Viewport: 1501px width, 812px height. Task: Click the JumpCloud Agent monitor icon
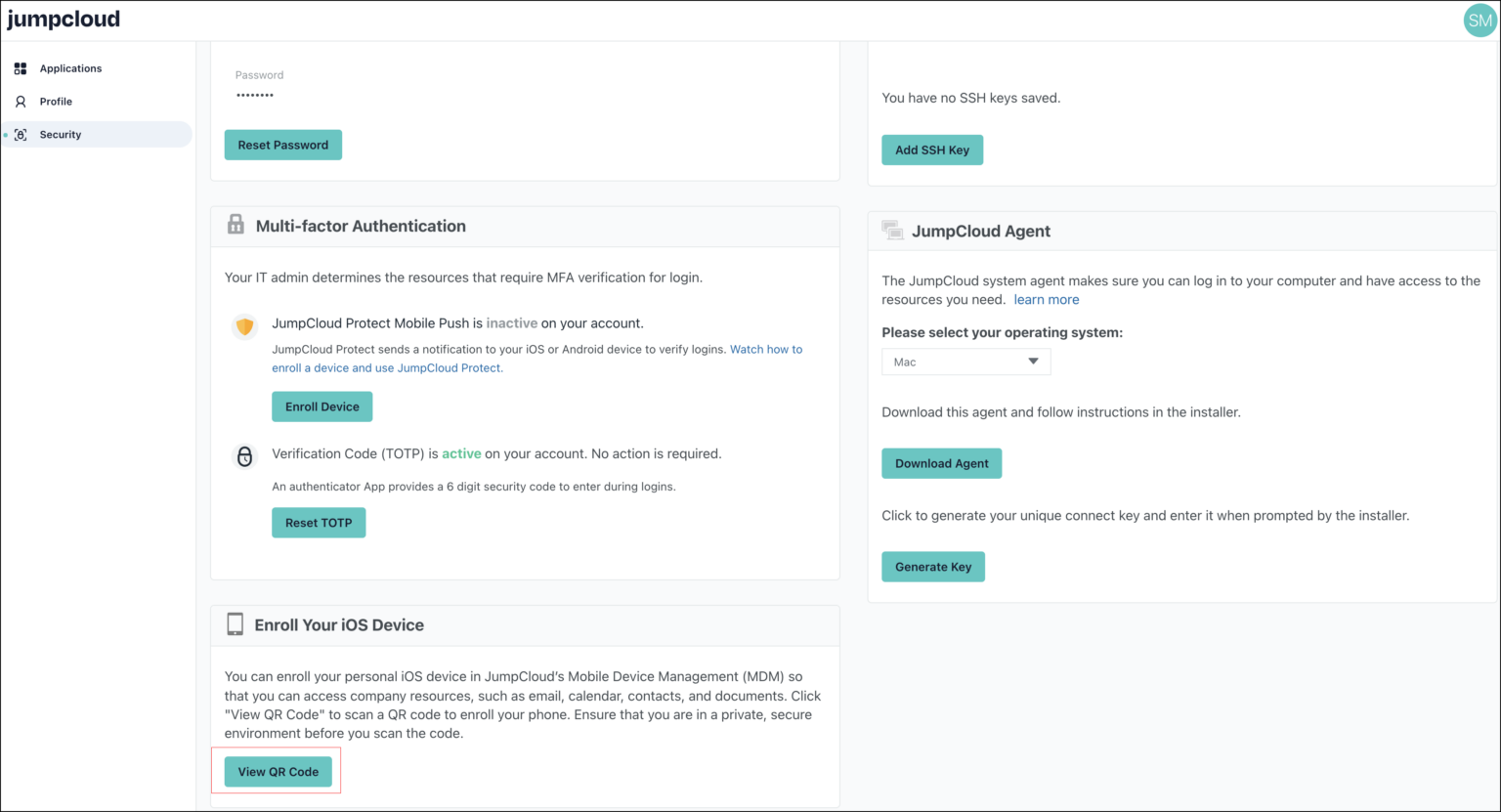pyautogui.click(x=891, y=230)
